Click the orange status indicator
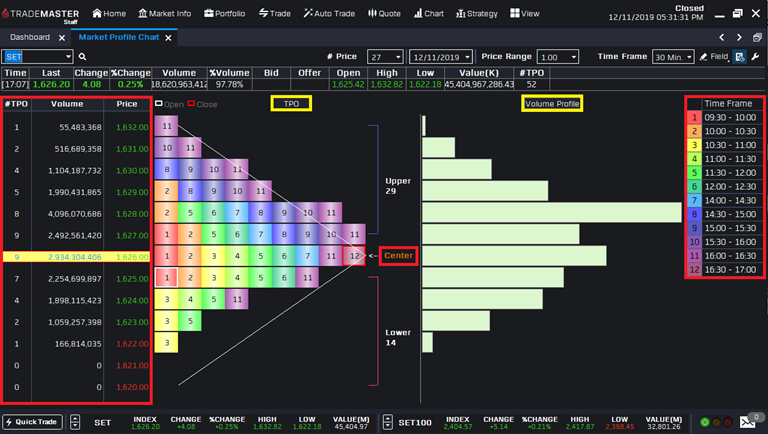 [716, 422]
